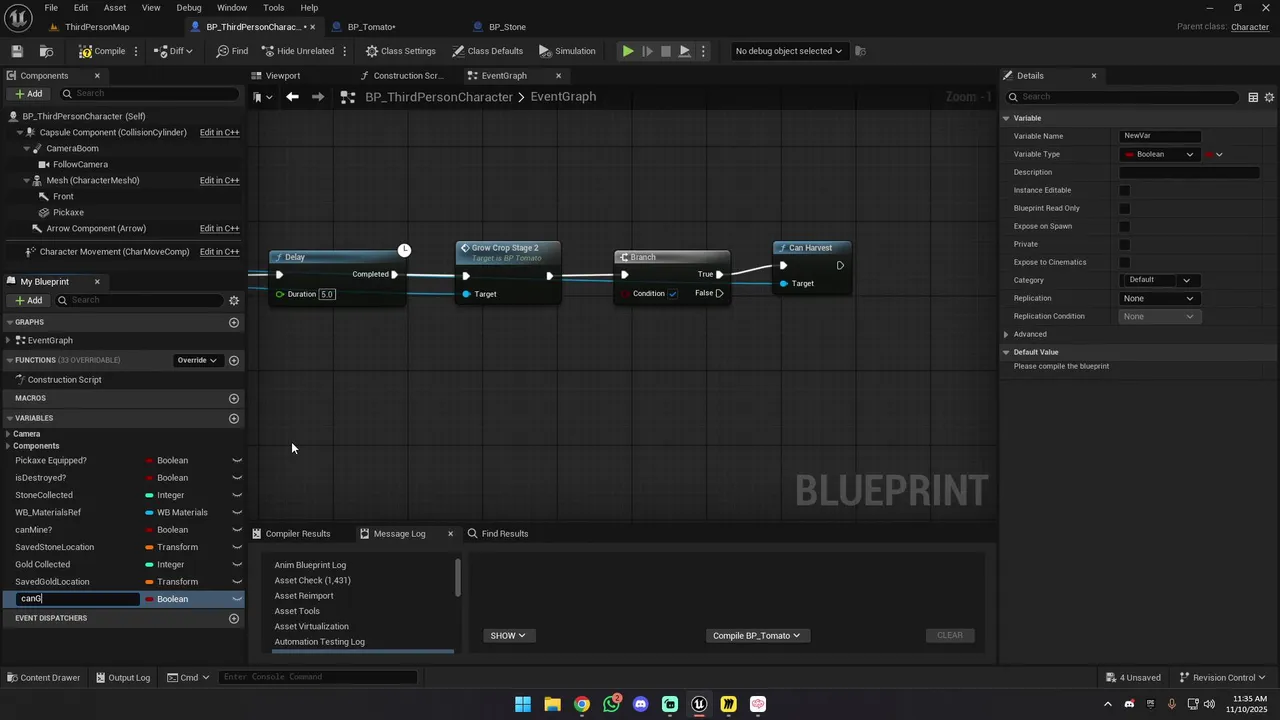Expand the Camera variable category

tap(8, 434)
